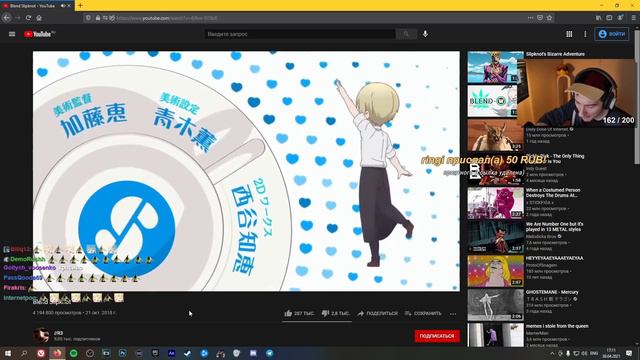This screenshot has width=640, height=360.
Task: Reload the page
Action: (28, 18)
